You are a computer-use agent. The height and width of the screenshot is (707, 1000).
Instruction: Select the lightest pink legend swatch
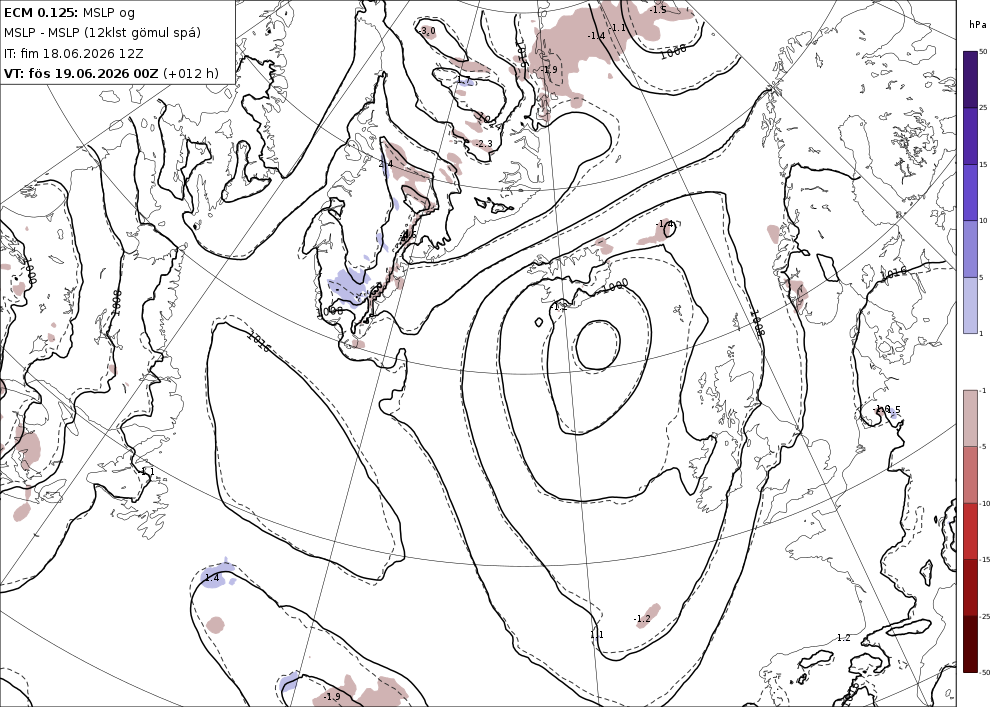(x=970, y=418)
